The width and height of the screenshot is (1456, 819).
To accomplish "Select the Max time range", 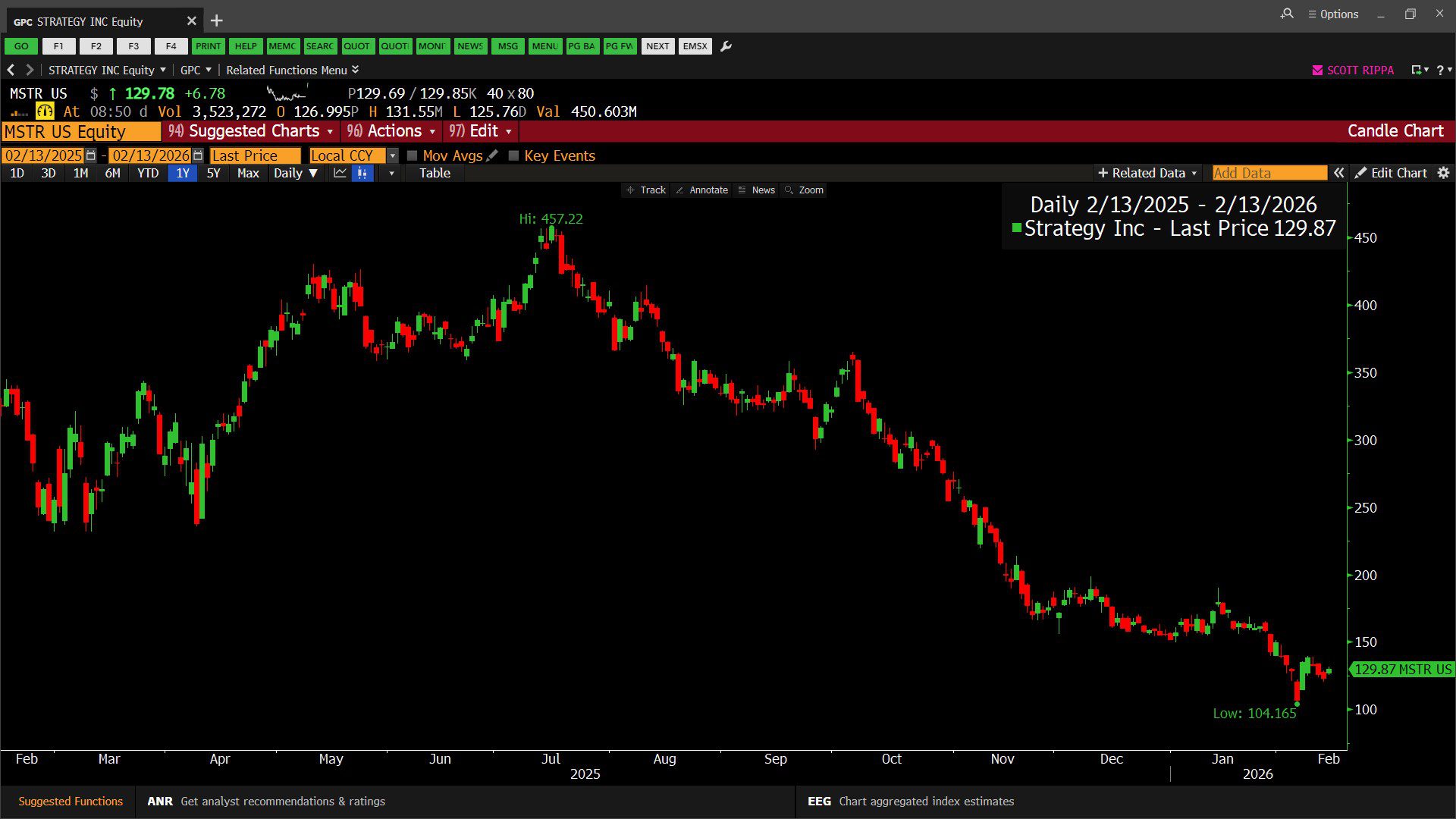I will (x=248, y=173).
